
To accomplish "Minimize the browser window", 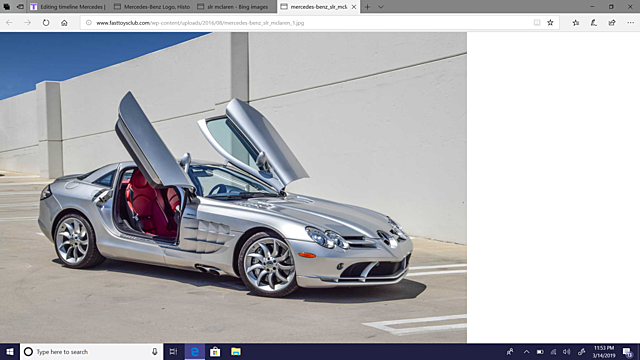I will coord(592,7).
